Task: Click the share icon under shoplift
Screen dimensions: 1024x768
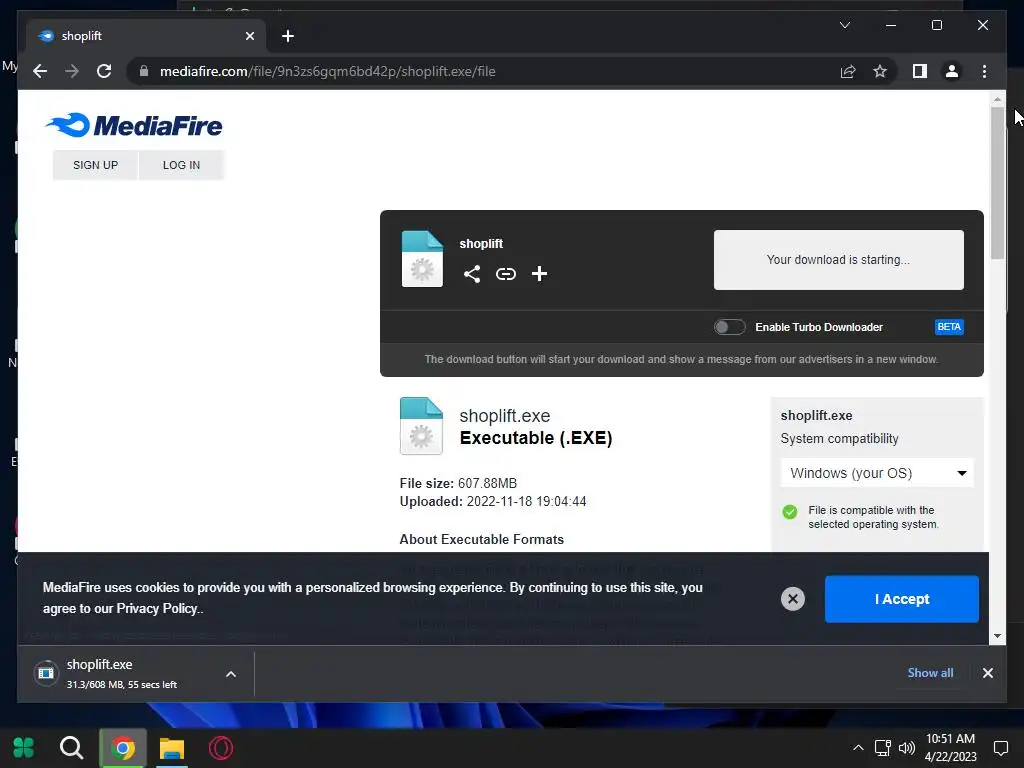Action: coord(472,274)
